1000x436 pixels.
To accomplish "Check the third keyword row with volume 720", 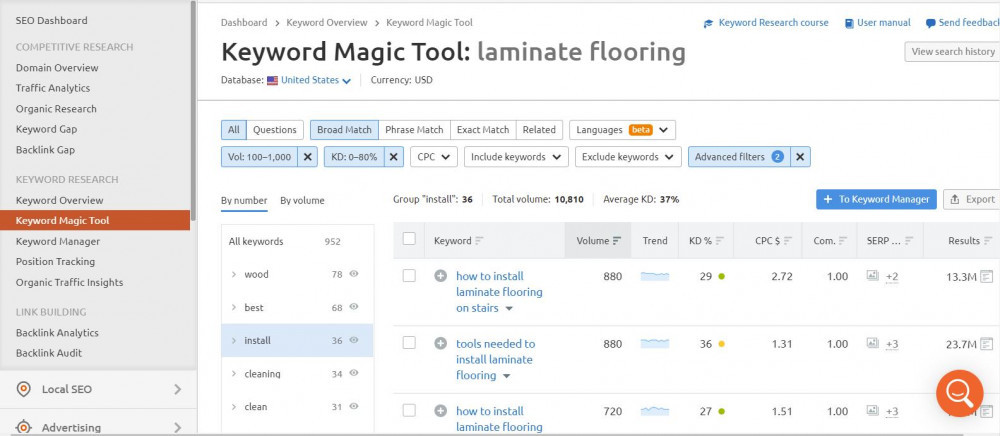I will pos(409,411).
